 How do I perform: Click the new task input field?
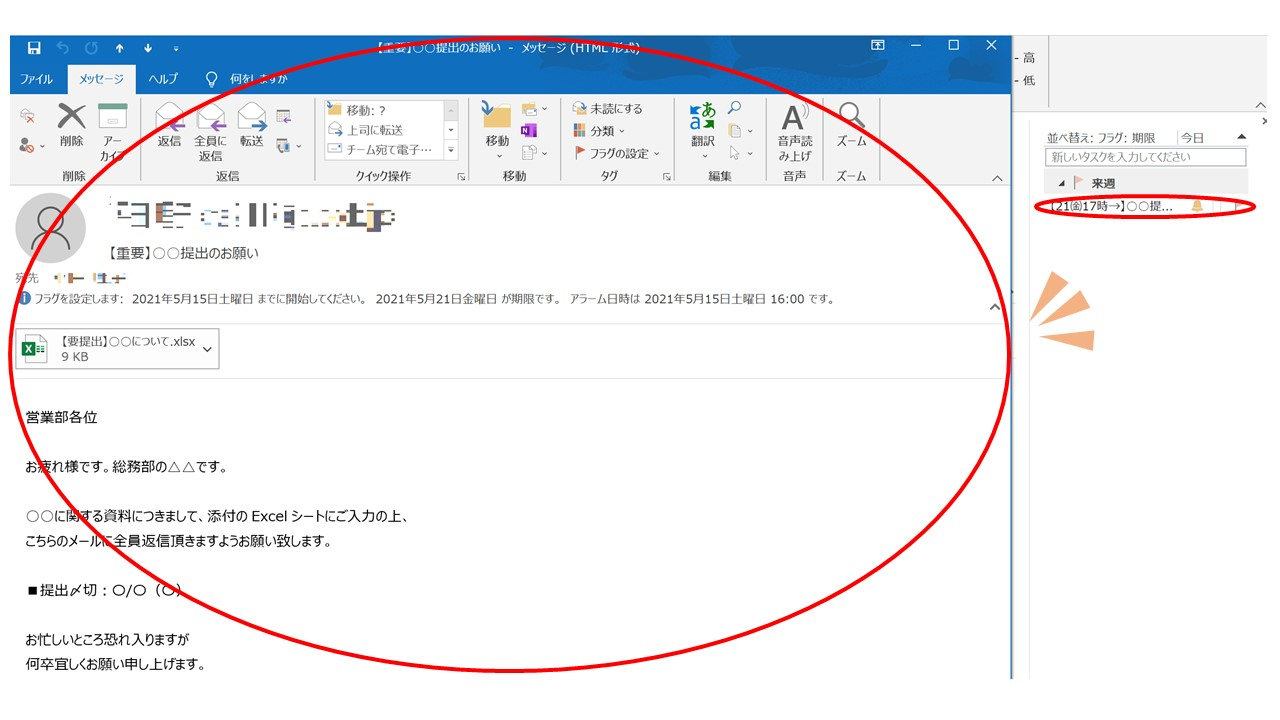pyautogui.click(x=1145, y=157)
